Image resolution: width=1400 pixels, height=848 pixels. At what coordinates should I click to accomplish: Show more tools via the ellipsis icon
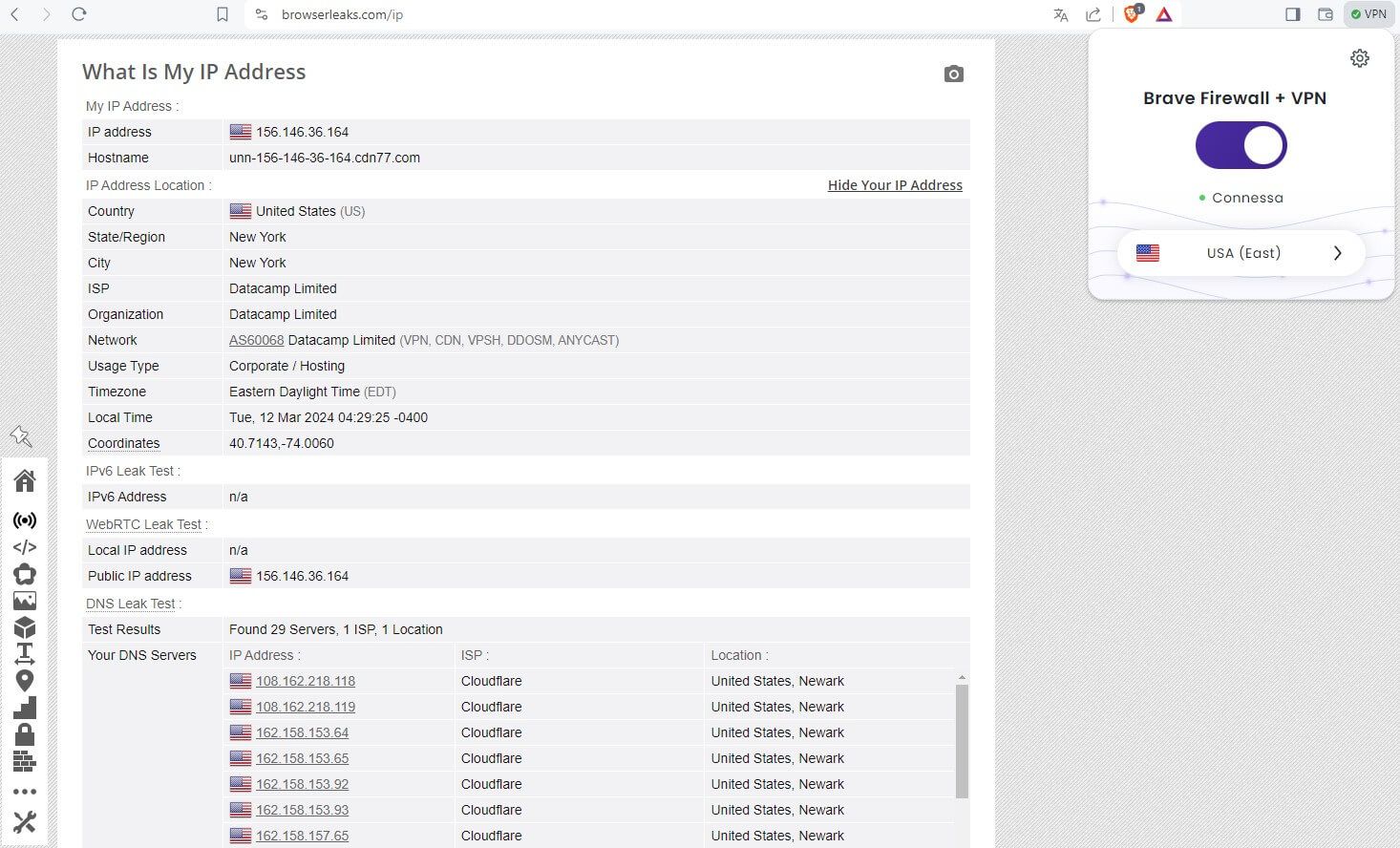pyautogui.click(x=25, y=792)
